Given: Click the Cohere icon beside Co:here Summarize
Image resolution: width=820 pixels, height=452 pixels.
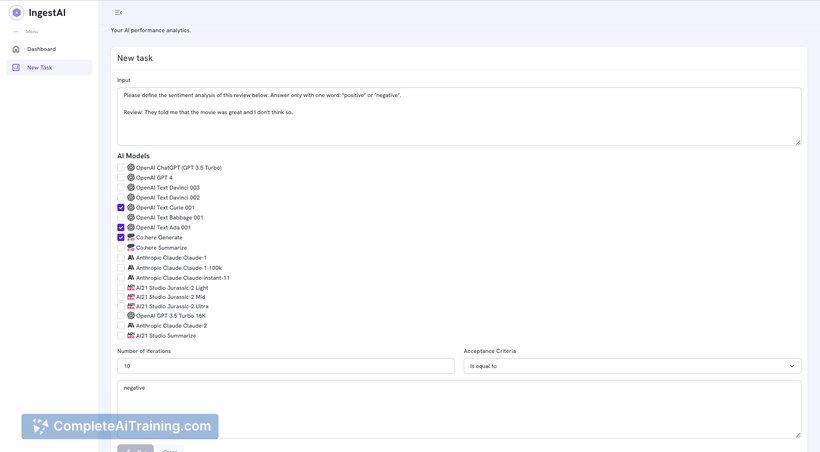Looking at the screenshot, I should pos(131,247).
